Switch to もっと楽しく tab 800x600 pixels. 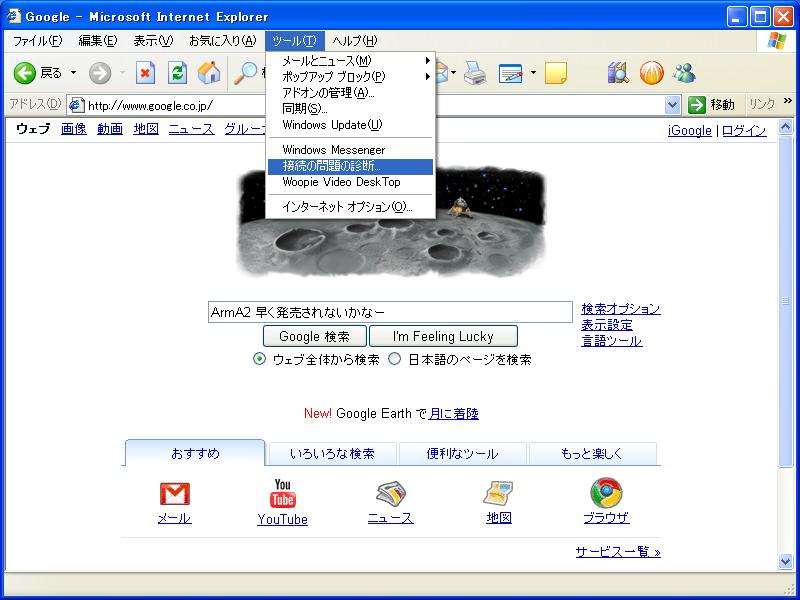coord(592,454)
